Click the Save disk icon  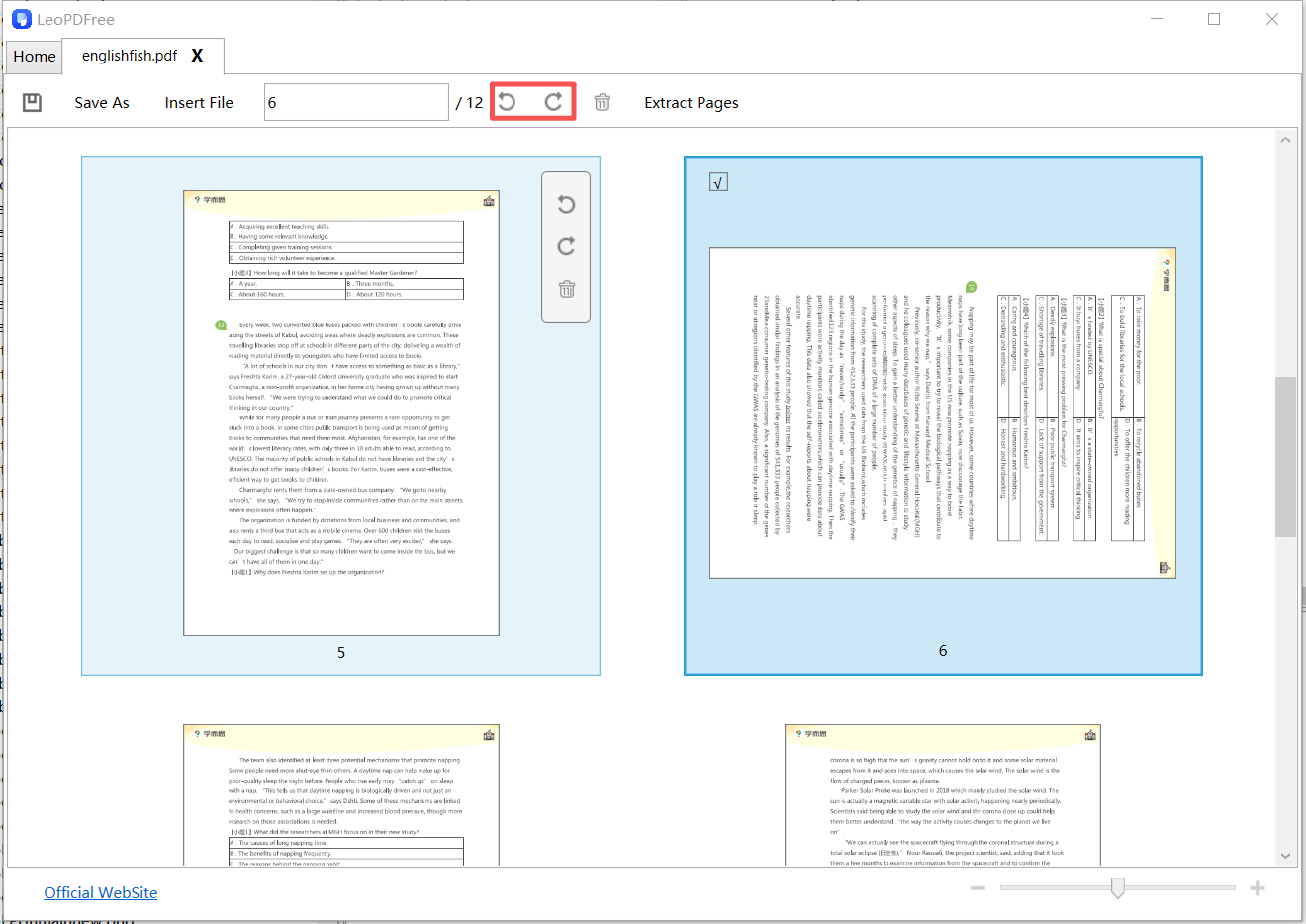pos(31,102)
